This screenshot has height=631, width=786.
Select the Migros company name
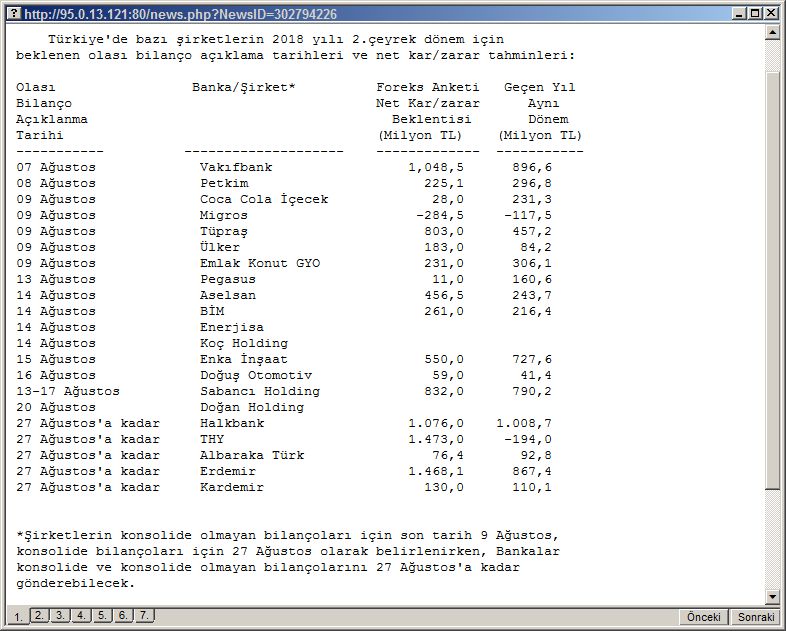224,215
